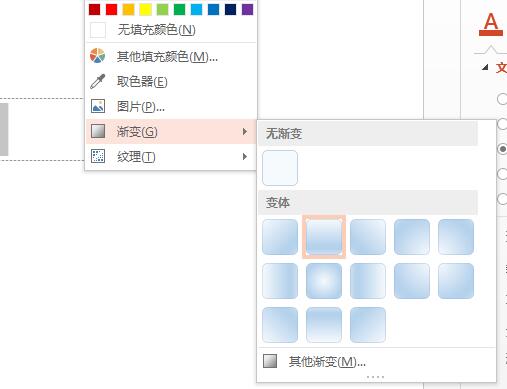
Task: Select fourth gradient variant in row one
Action: point(412,237)
